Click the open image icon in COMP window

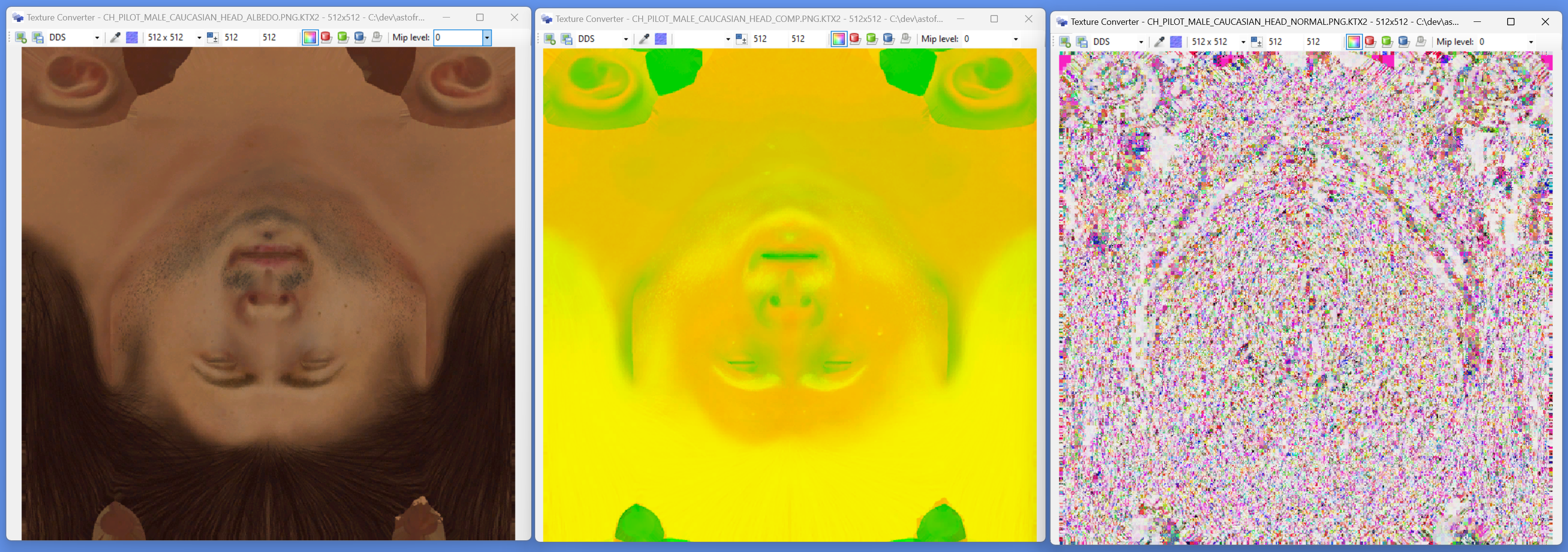tap(550, 39)
